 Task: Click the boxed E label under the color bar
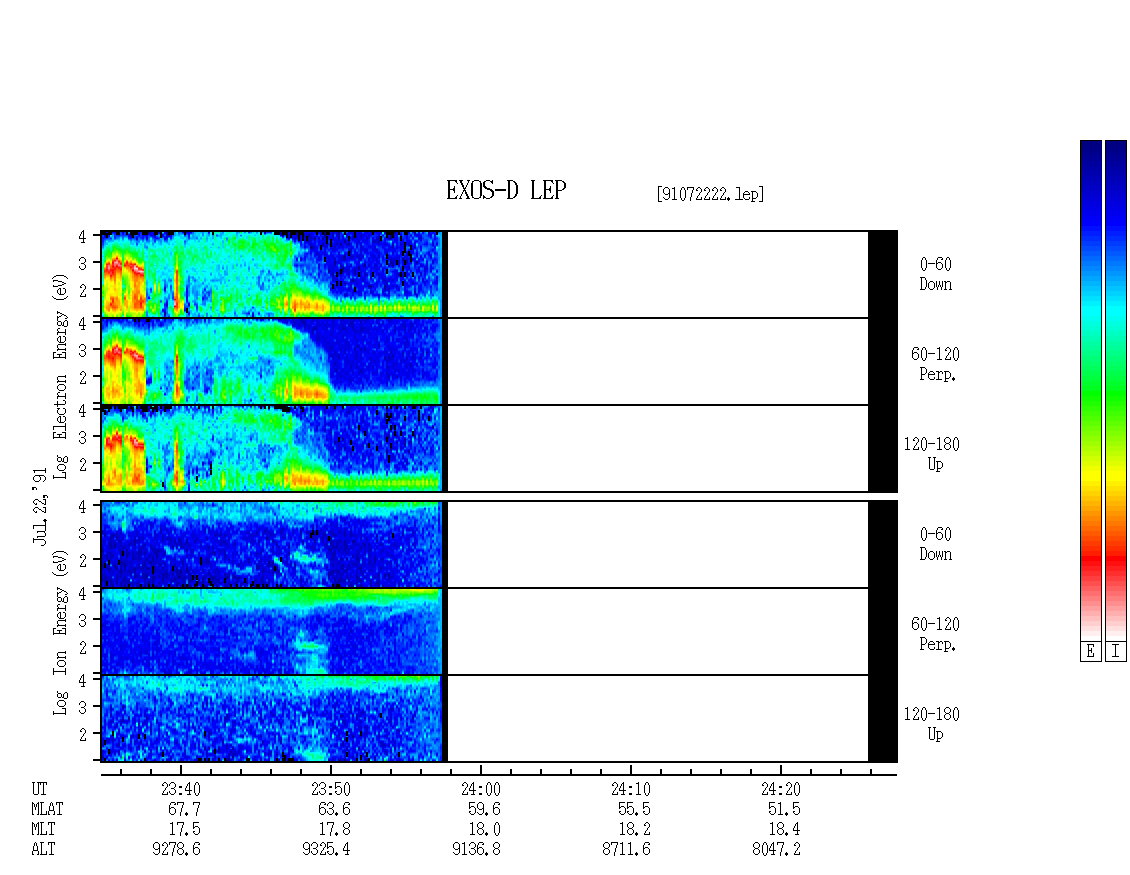[x=1090, y=652]
